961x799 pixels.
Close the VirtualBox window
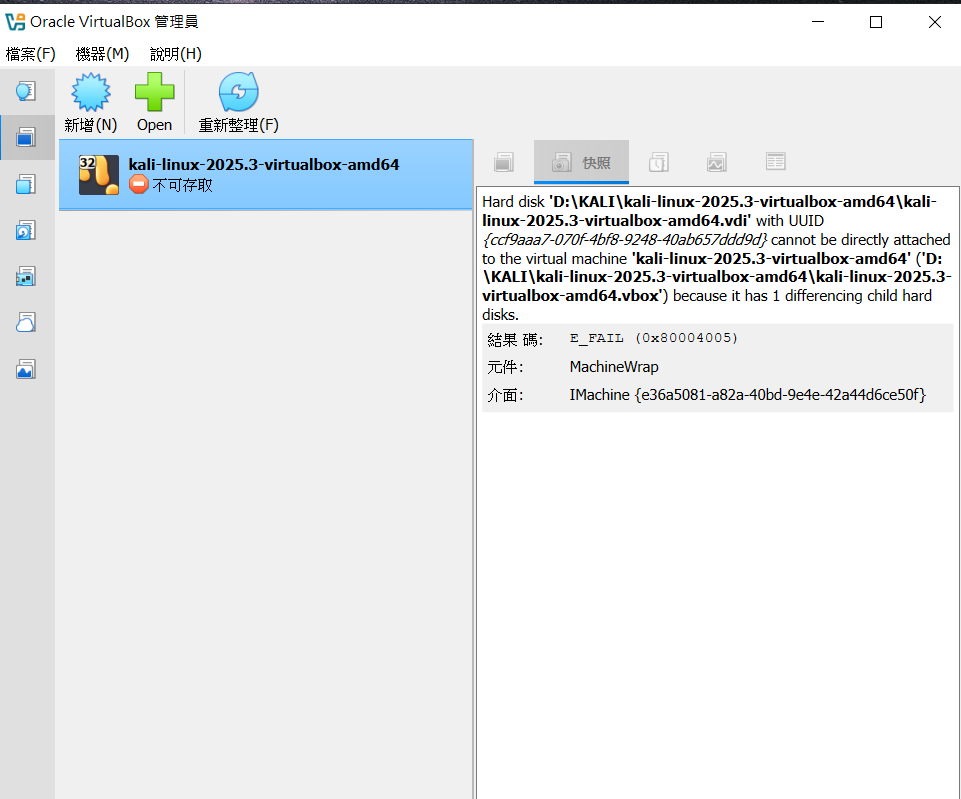(935, 22)
